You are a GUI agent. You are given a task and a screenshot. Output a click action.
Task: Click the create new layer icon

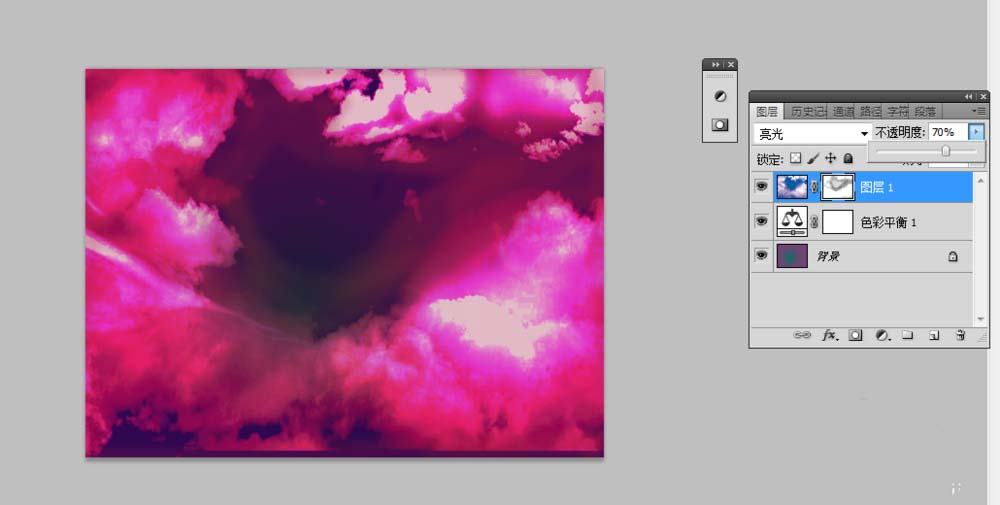(x=934, y=335)
